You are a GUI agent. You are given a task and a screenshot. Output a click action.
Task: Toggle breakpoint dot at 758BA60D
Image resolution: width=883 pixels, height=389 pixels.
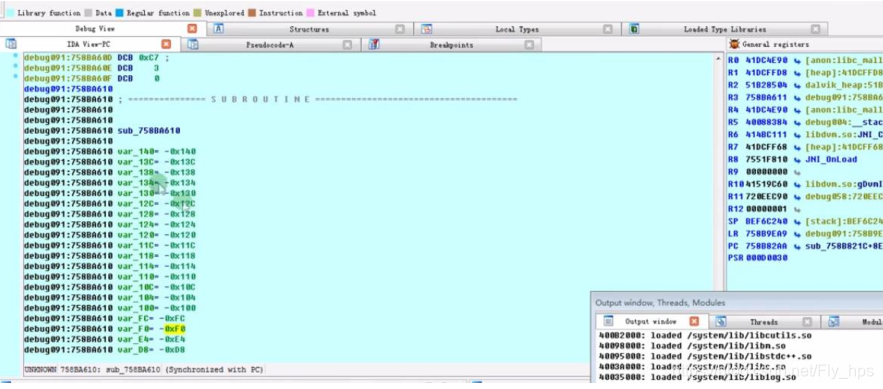tap(15, 57)
